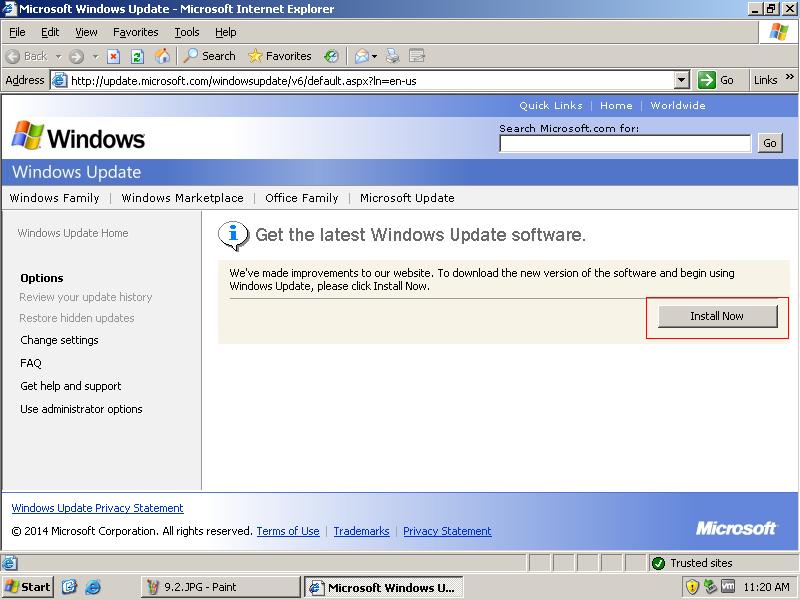
Task: Expand the address bar URL dropdown
Action: click(682, 80)
